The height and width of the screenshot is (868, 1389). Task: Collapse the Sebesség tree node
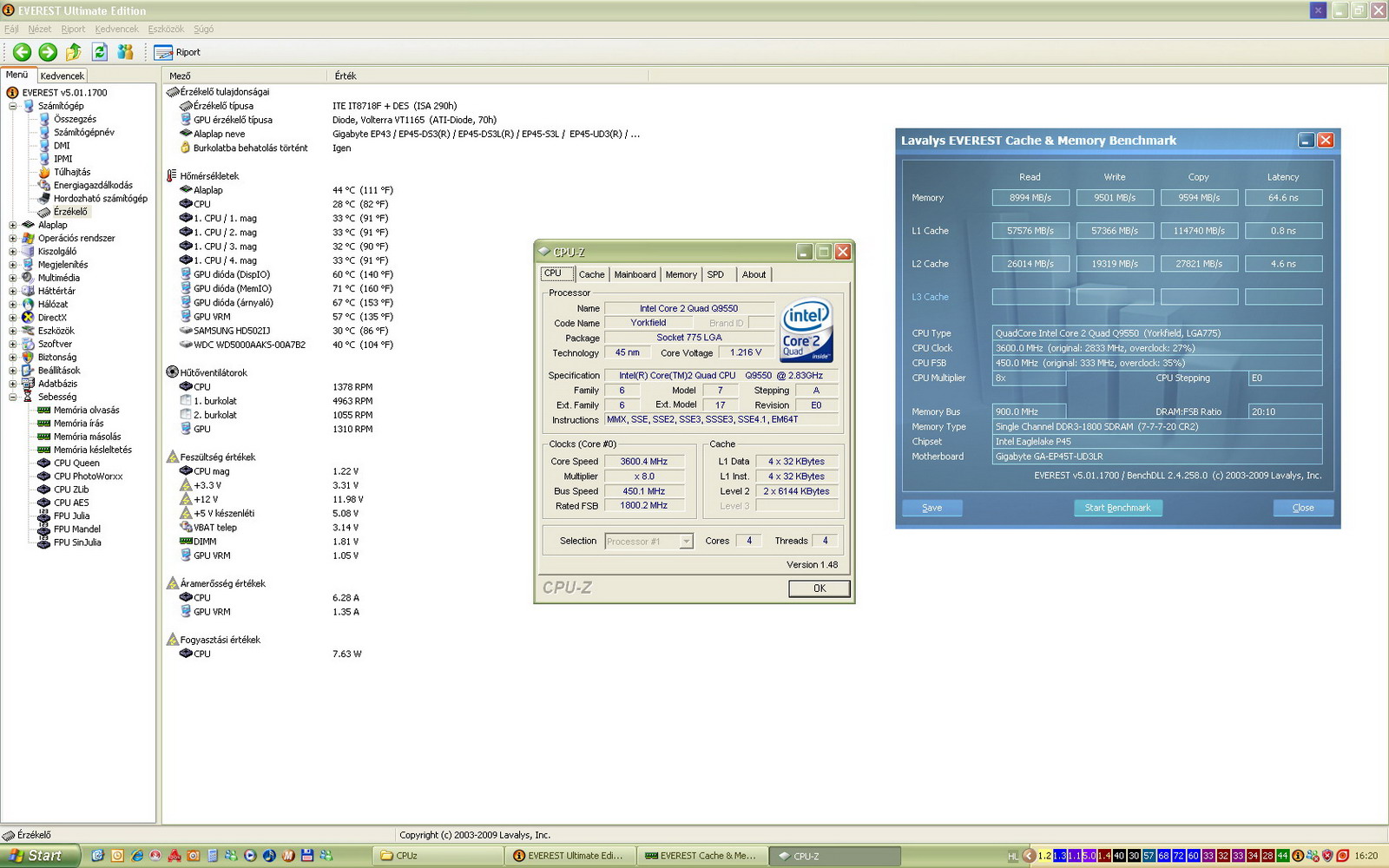point(13,397)
